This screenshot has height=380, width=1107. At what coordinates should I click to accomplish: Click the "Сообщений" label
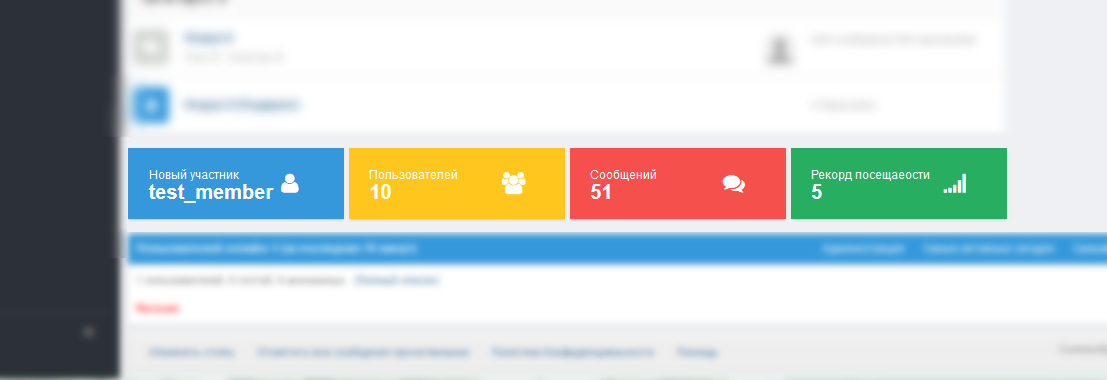point(623,174)
